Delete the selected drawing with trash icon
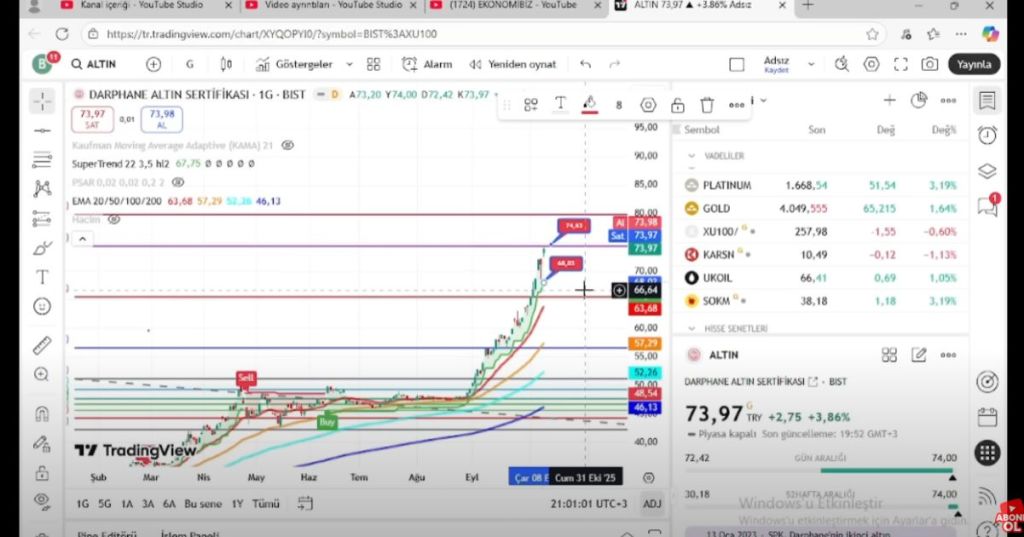 point(707,105)
